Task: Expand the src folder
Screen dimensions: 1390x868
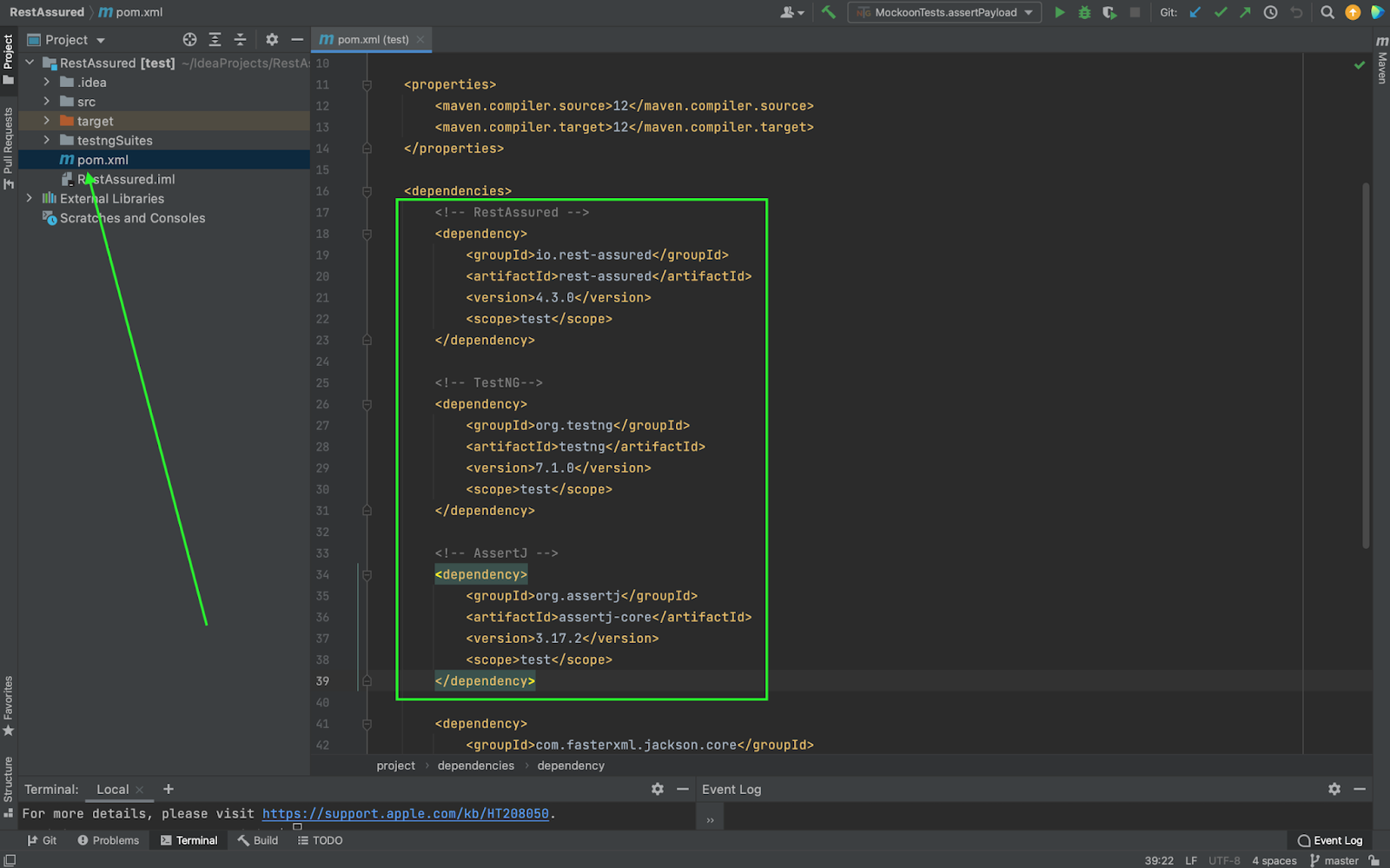Action: (47, 102)
